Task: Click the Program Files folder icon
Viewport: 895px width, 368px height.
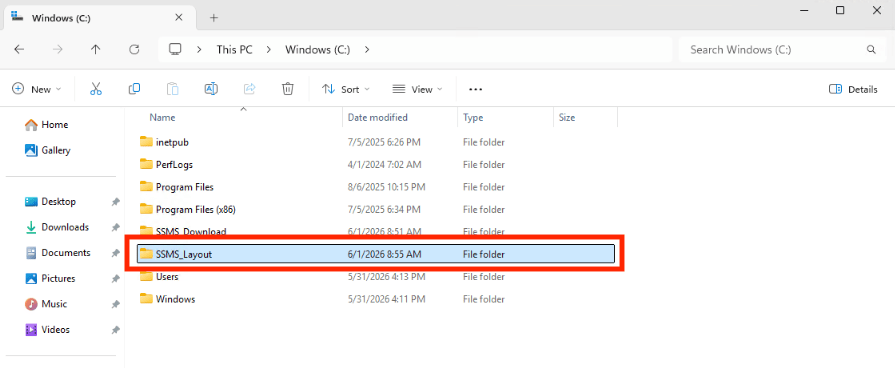Action: pyautogui.click(x=147, y=187)
